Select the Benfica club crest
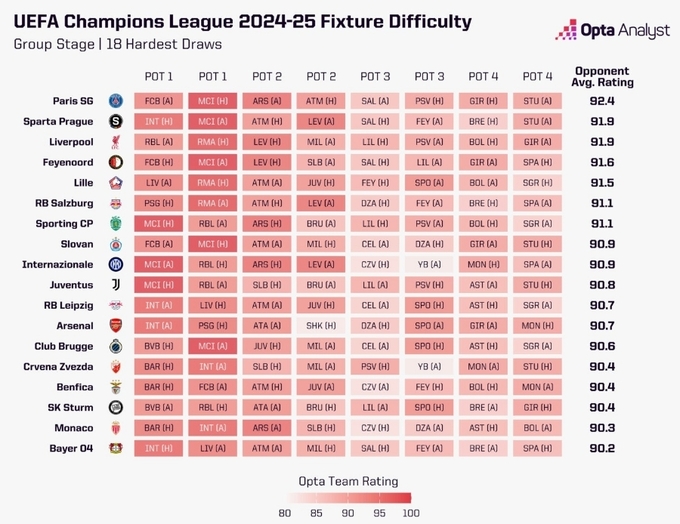Screen dimensions: 680x524 click(116, 387)
